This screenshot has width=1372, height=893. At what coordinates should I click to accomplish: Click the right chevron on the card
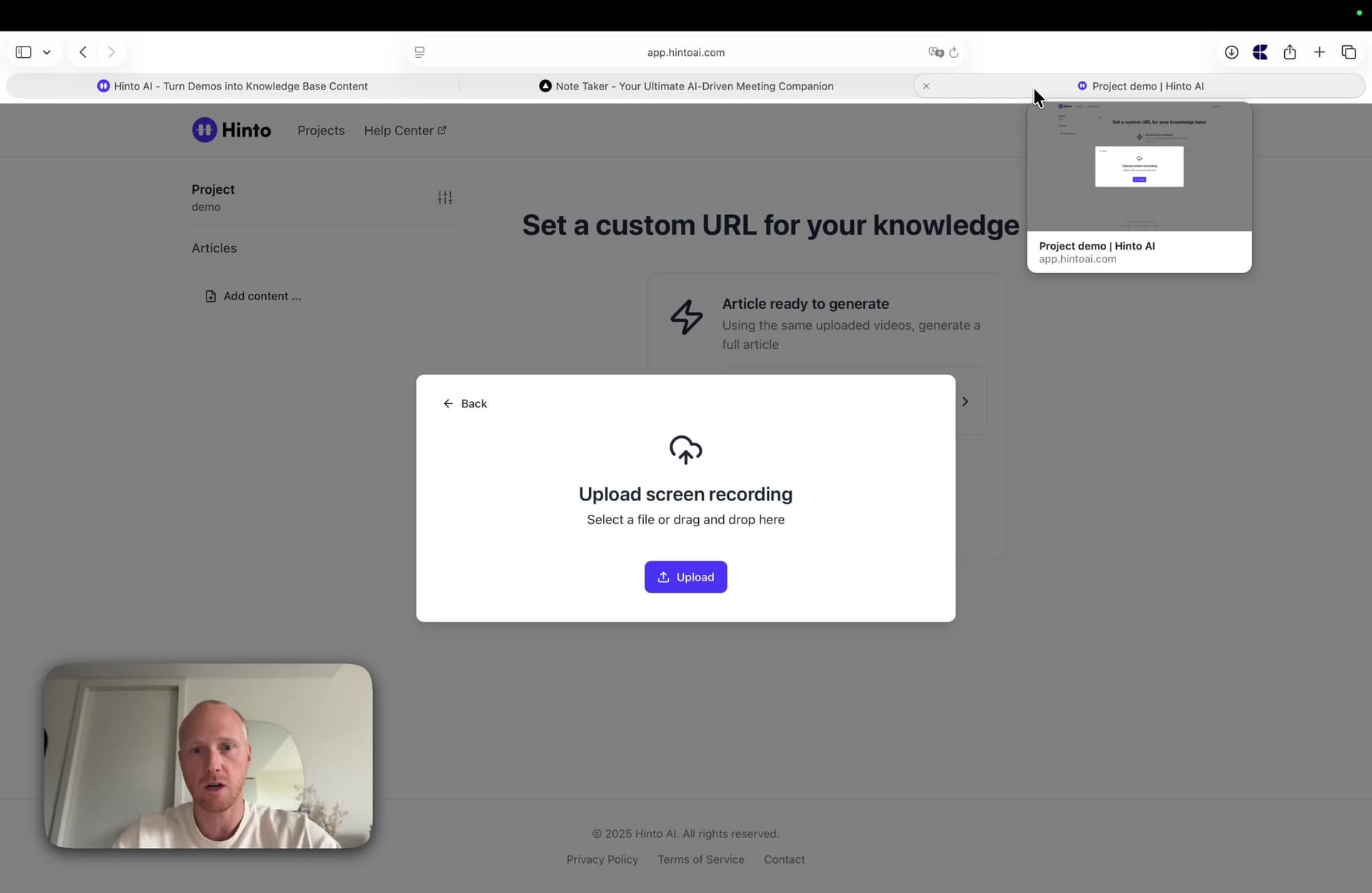965,402
